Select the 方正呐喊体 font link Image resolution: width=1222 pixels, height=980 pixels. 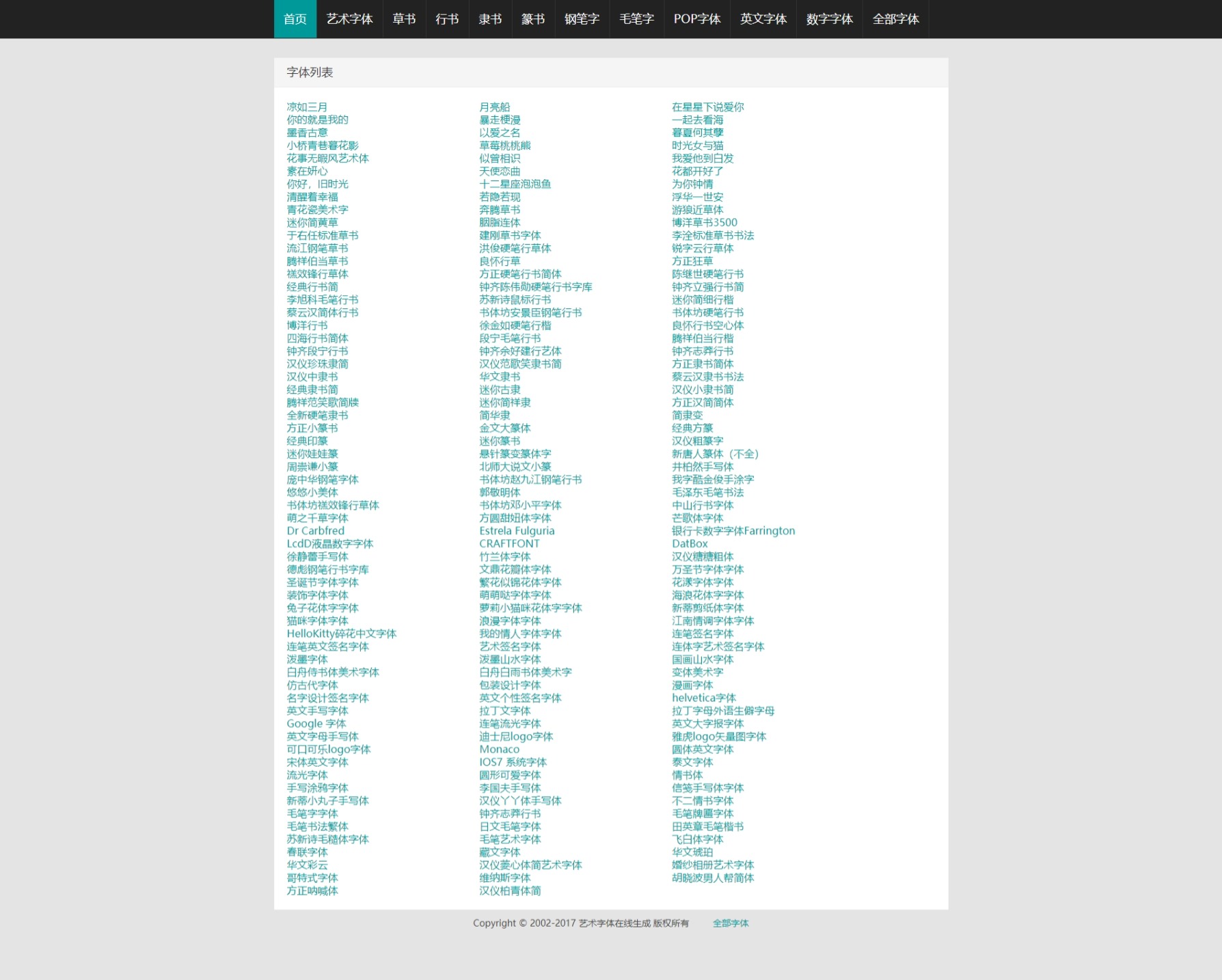click(312, 891)
